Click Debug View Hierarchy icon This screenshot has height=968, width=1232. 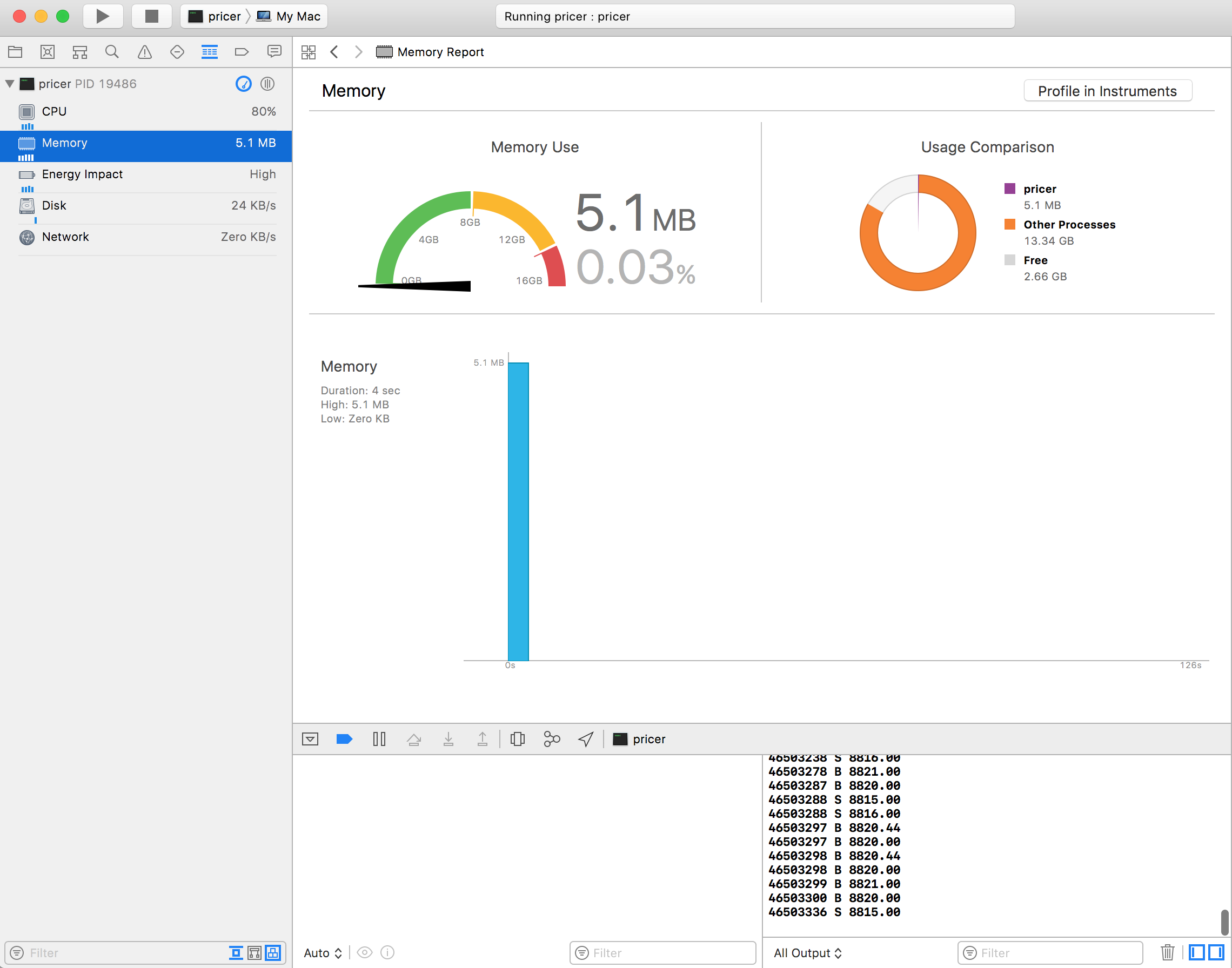(x=517, y=739)
